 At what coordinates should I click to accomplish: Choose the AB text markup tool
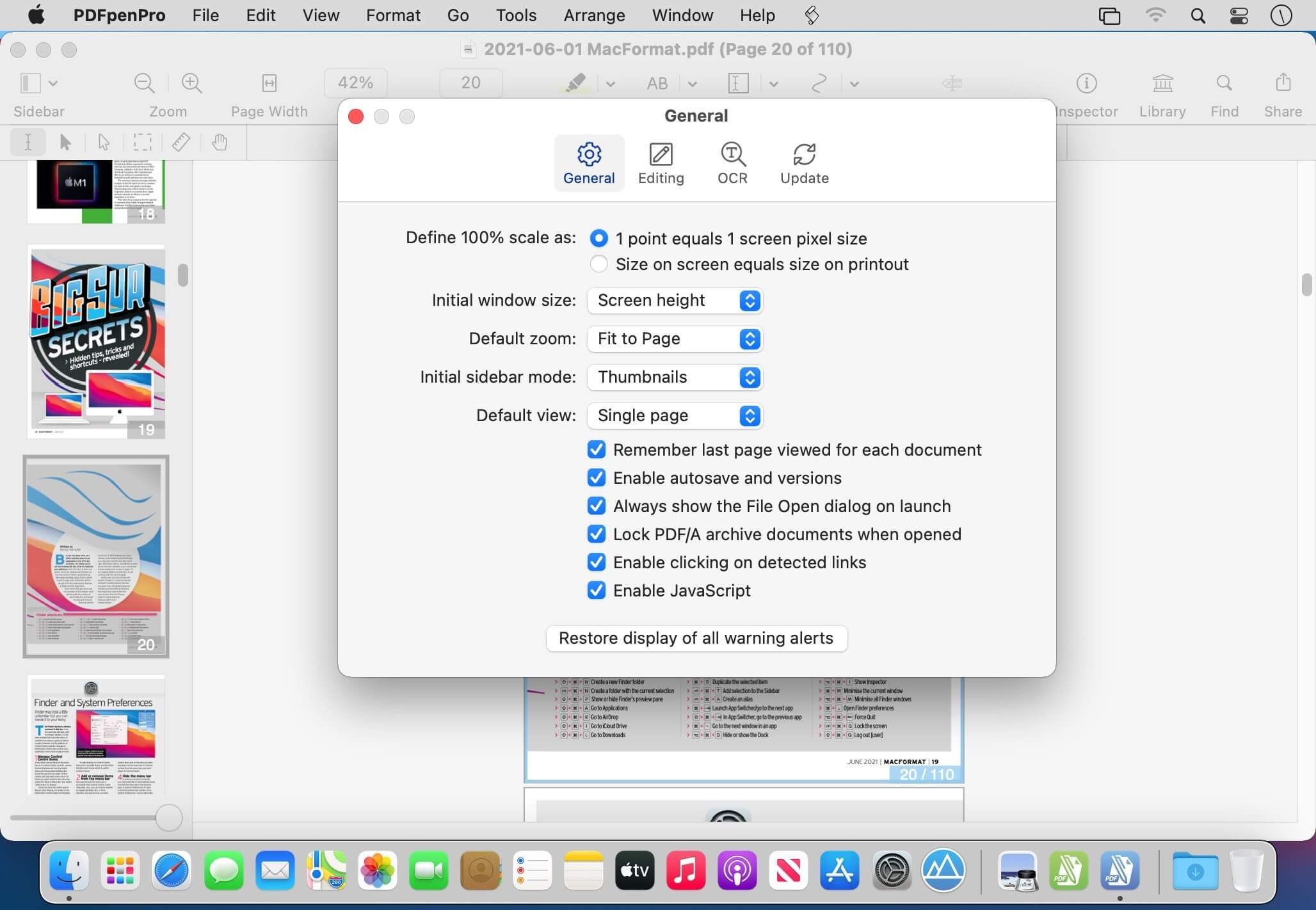click(x=657, y=83)
